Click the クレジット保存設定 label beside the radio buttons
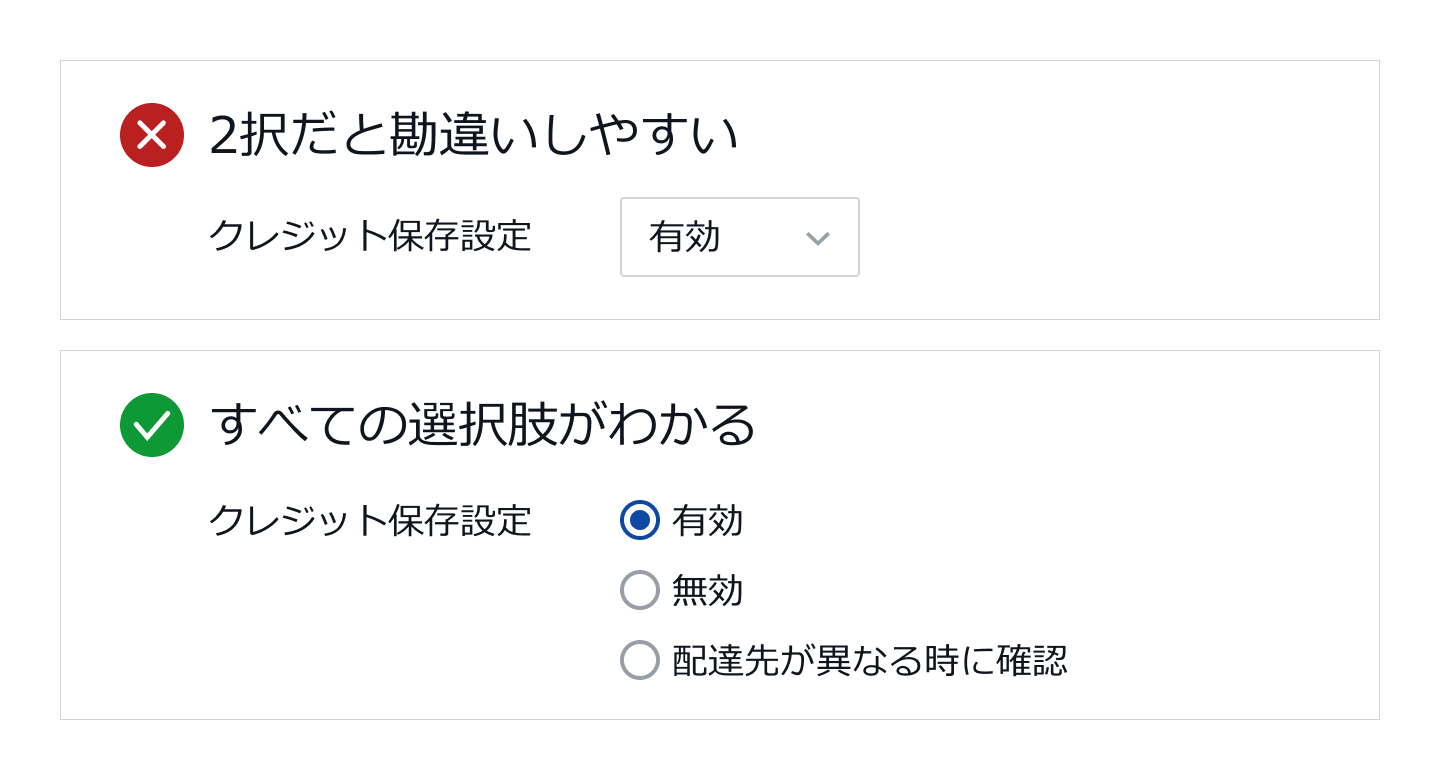Screen dimensions: 1440x780 click(370, 520)
